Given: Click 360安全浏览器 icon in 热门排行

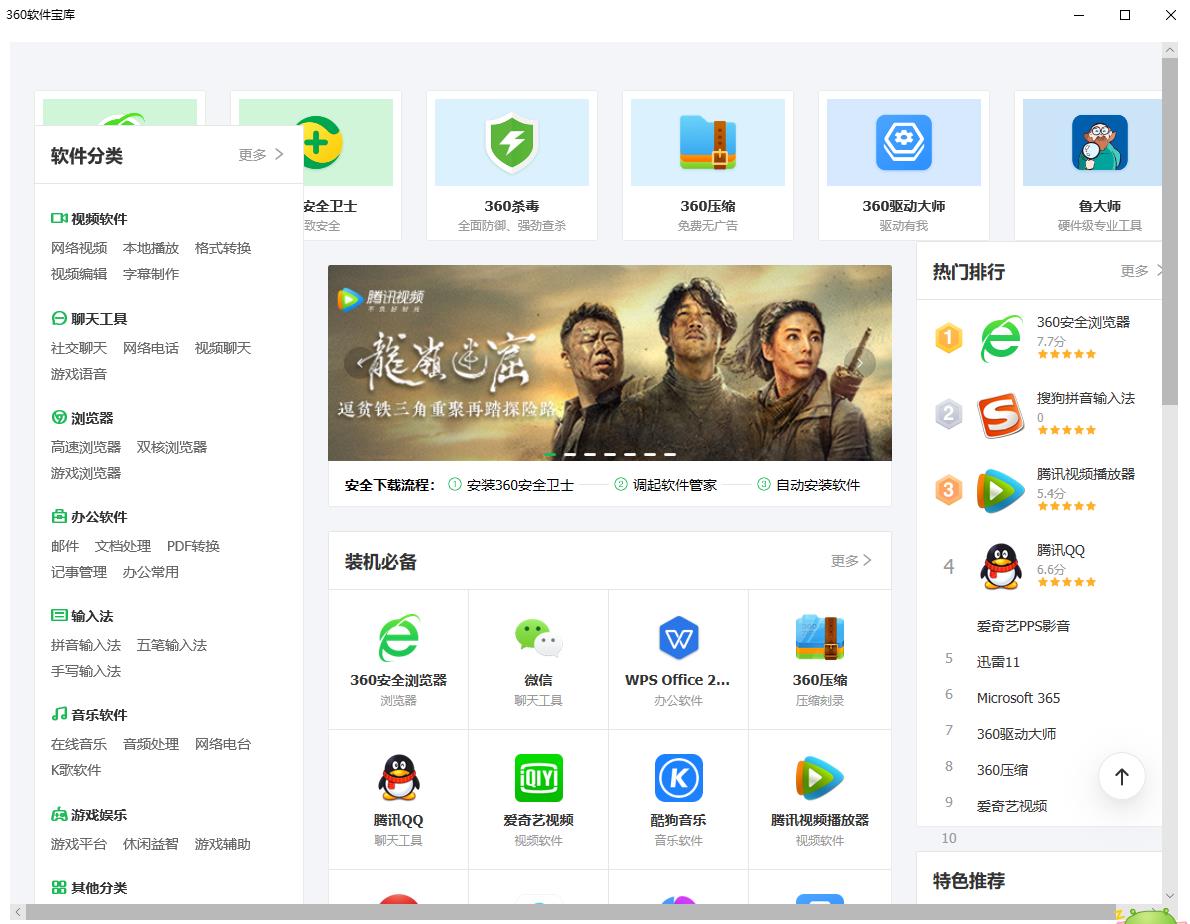Looking at the screenshot, I should click(1001, 338).
